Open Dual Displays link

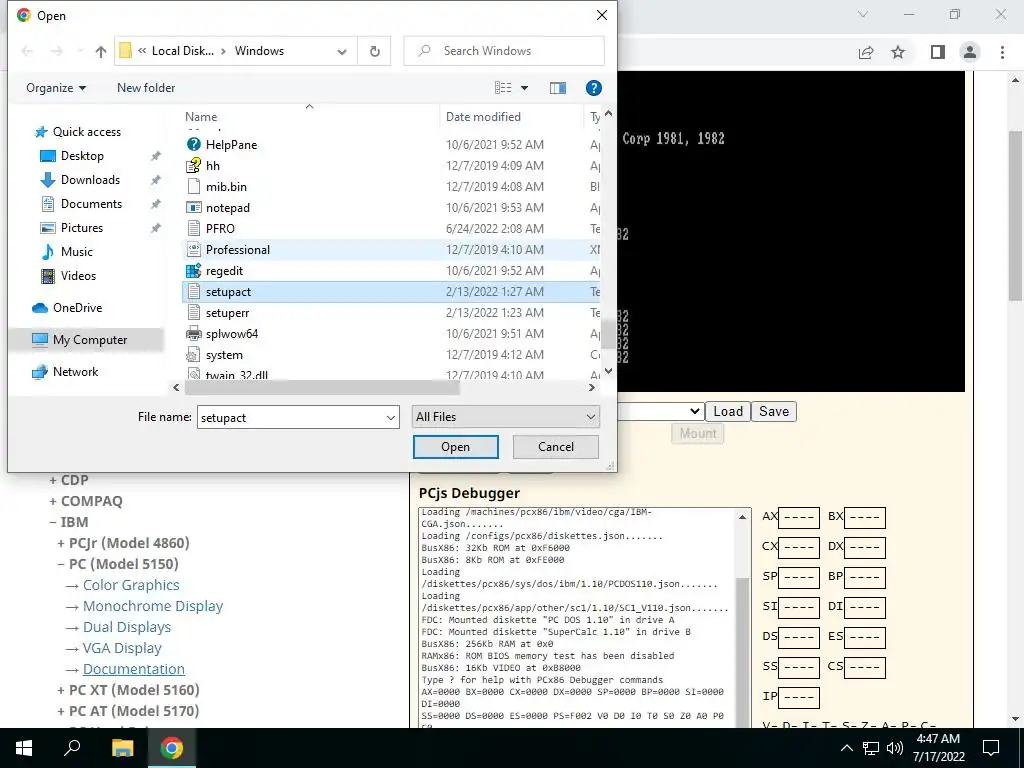[127, 627]
